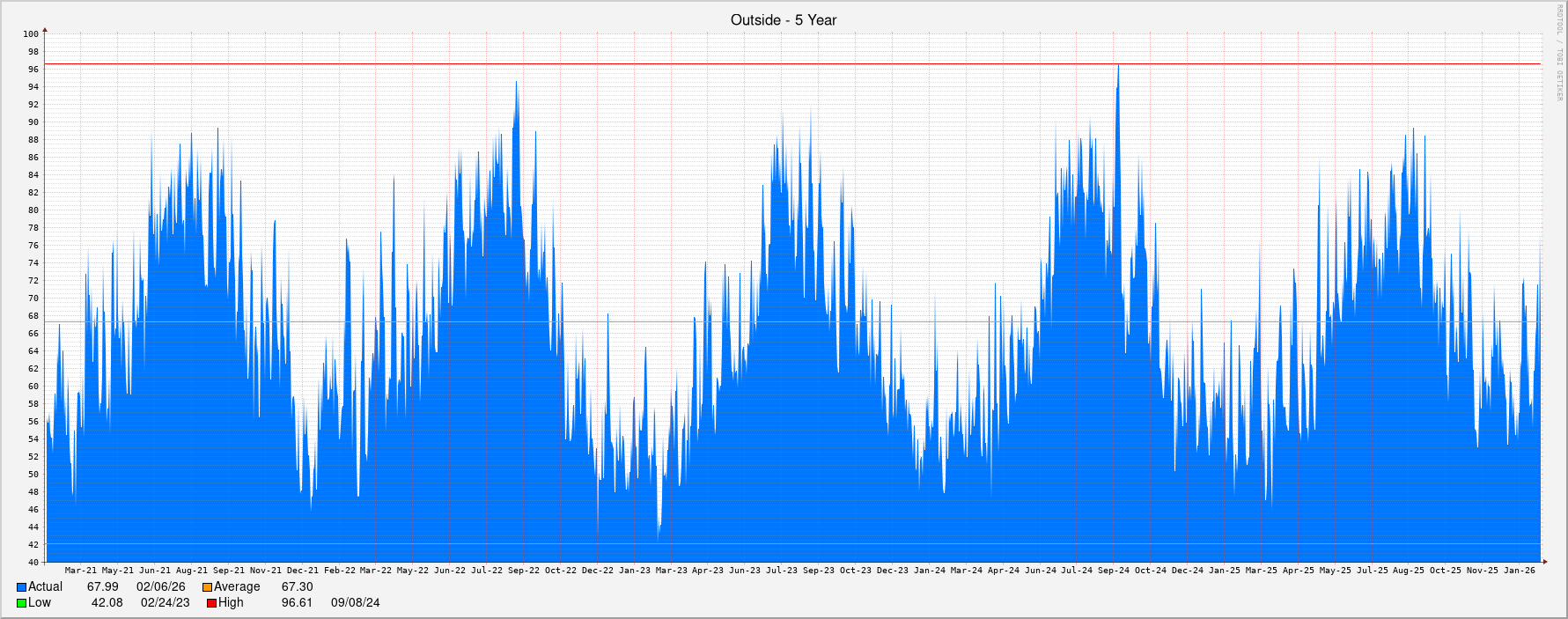Click the High date 09/08/24 in legend
This screenshot has width=1568, height=619.
pyautogui.click(x=355, y=603)
